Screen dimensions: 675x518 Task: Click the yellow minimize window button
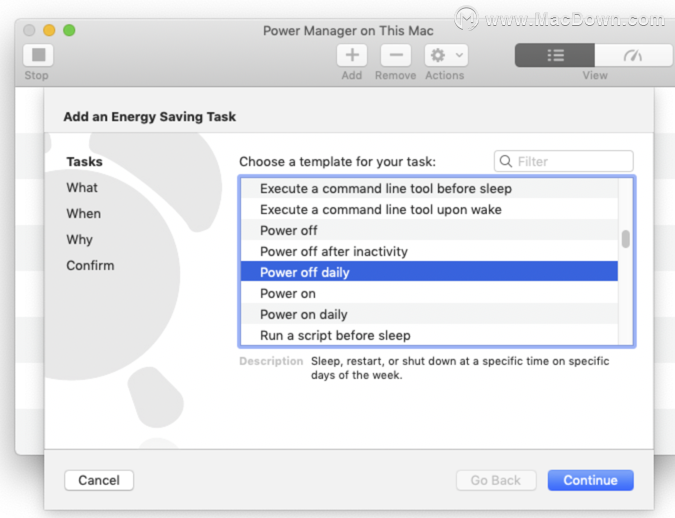click(x=49, y=30)
